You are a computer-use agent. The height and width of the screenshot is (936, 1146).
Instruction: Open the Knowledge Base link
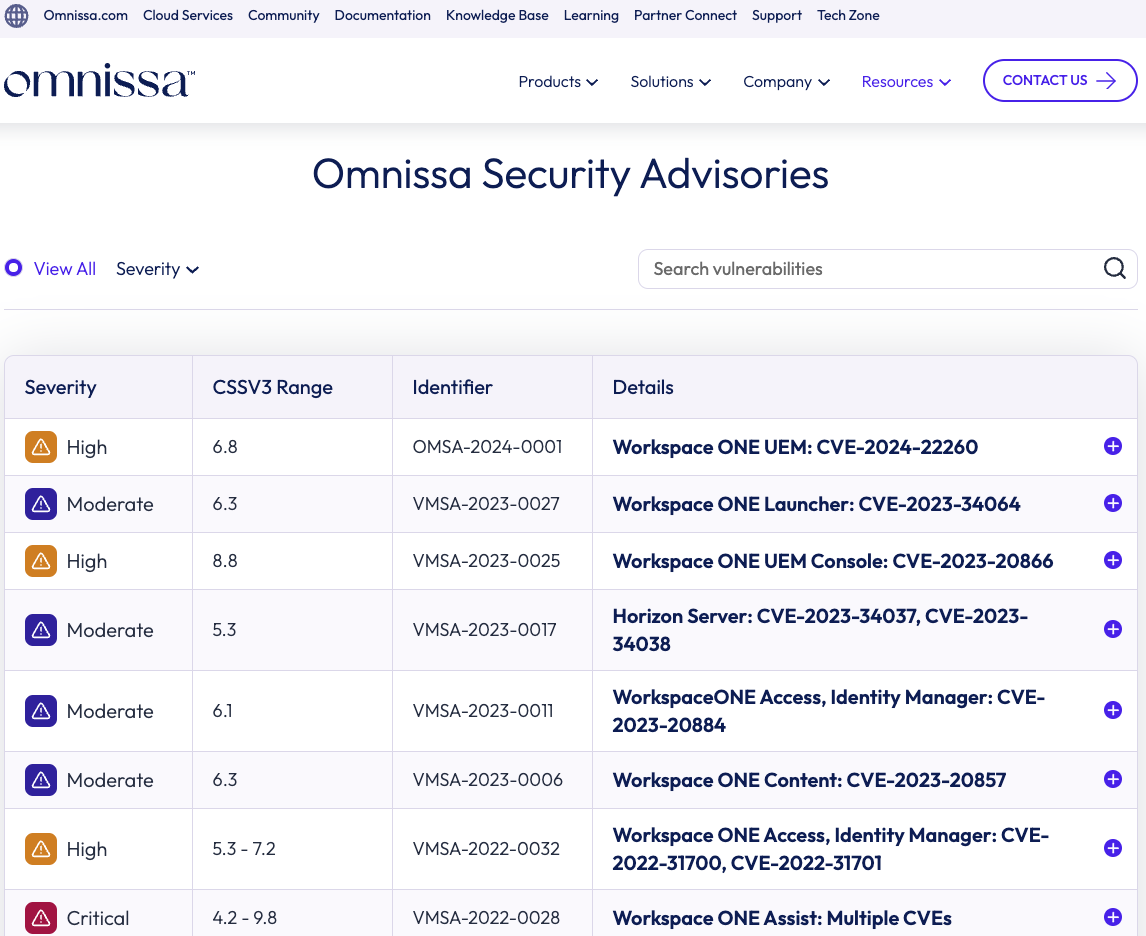497,16
